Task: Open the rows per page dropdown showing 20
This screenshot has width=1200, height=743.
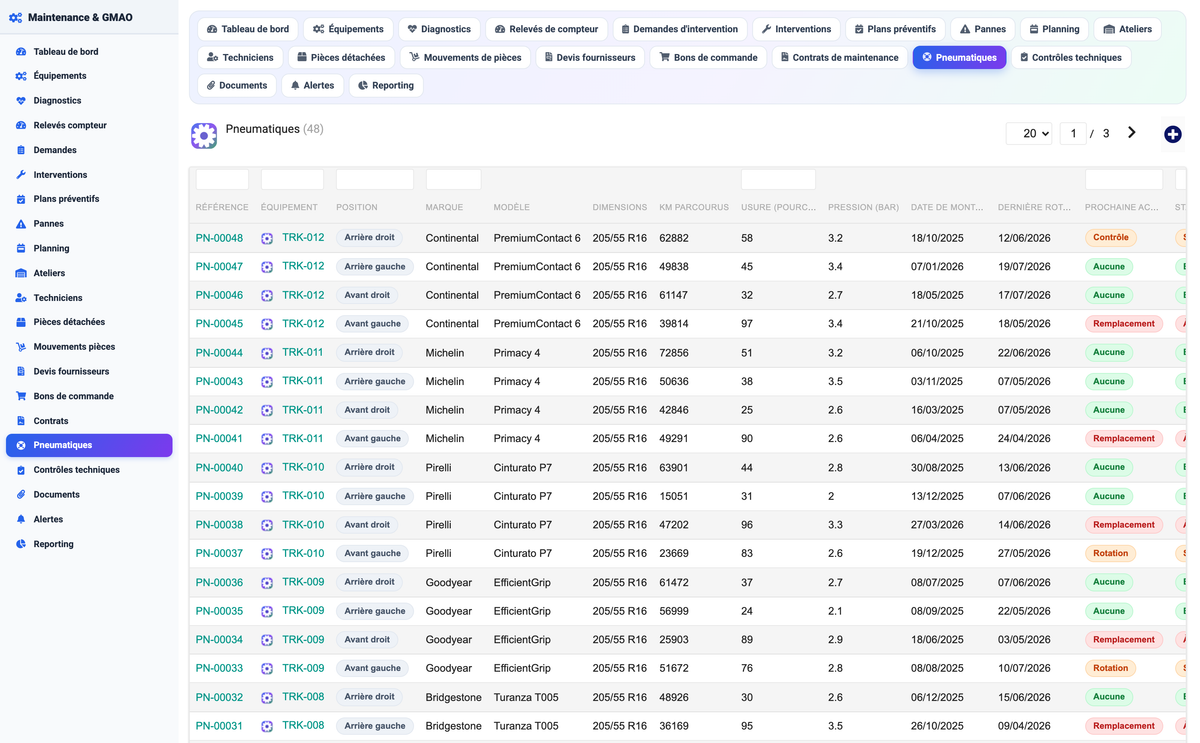Action: coord(1029,133)
